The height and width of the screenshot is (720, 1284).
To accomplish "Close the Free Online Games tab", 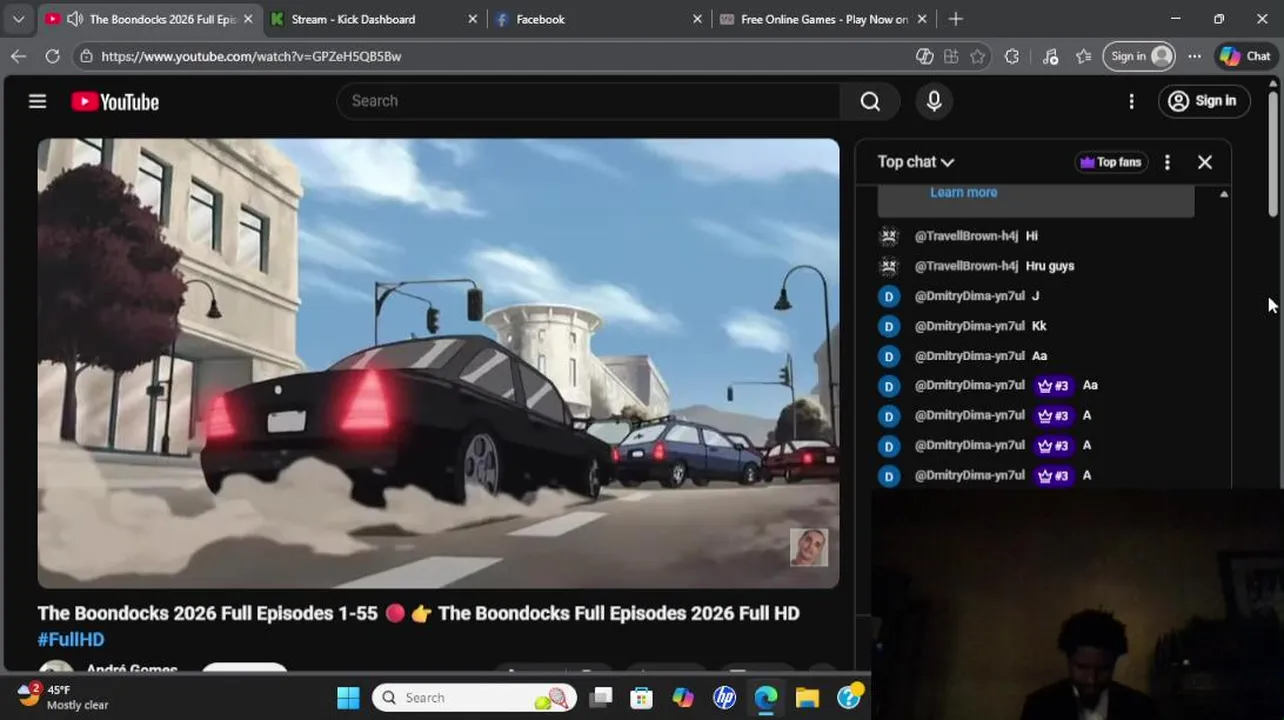I will [x=922, y=19].
